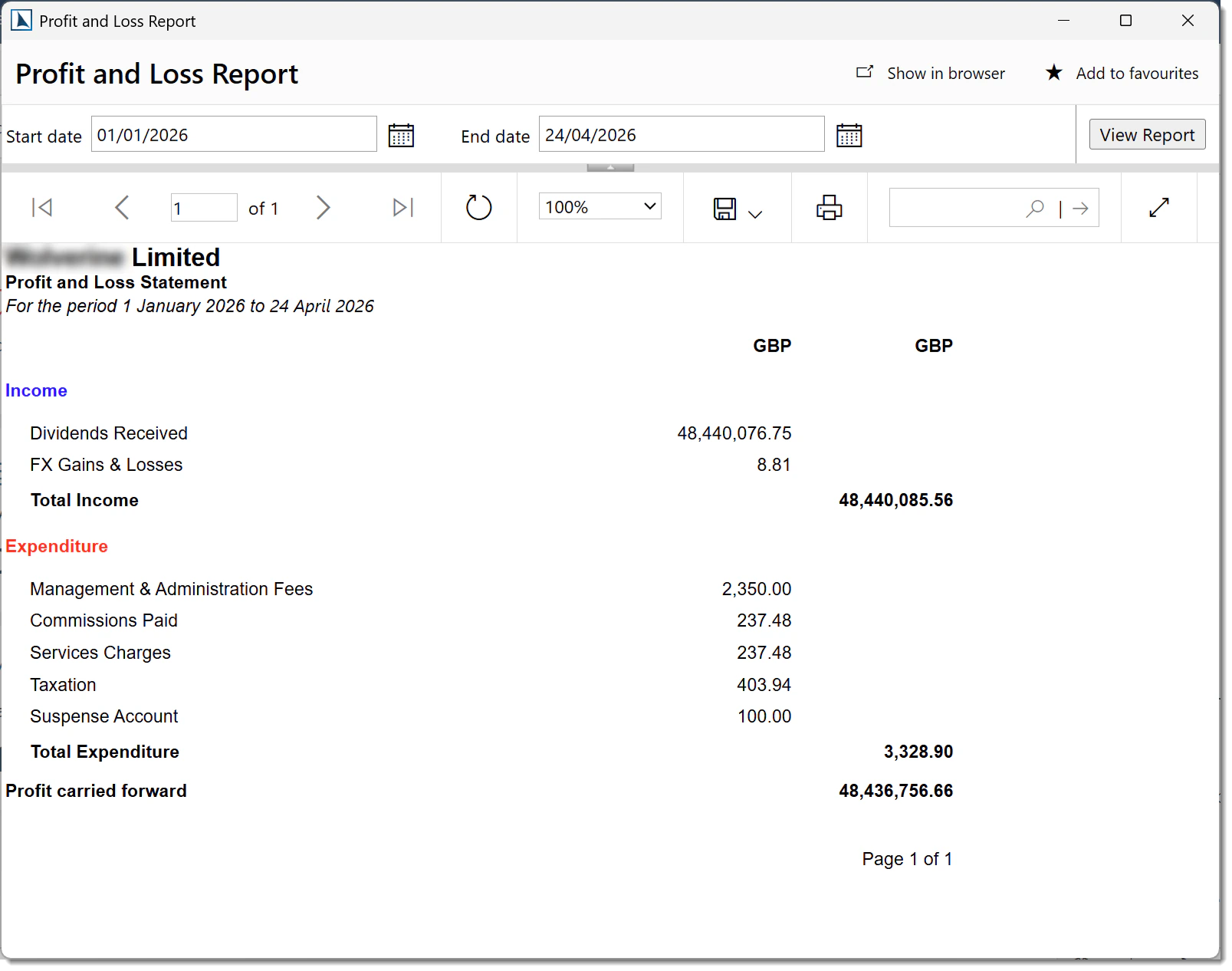
Task: Click the 48,440,085.56 total income value
Action: click(895, 500)
